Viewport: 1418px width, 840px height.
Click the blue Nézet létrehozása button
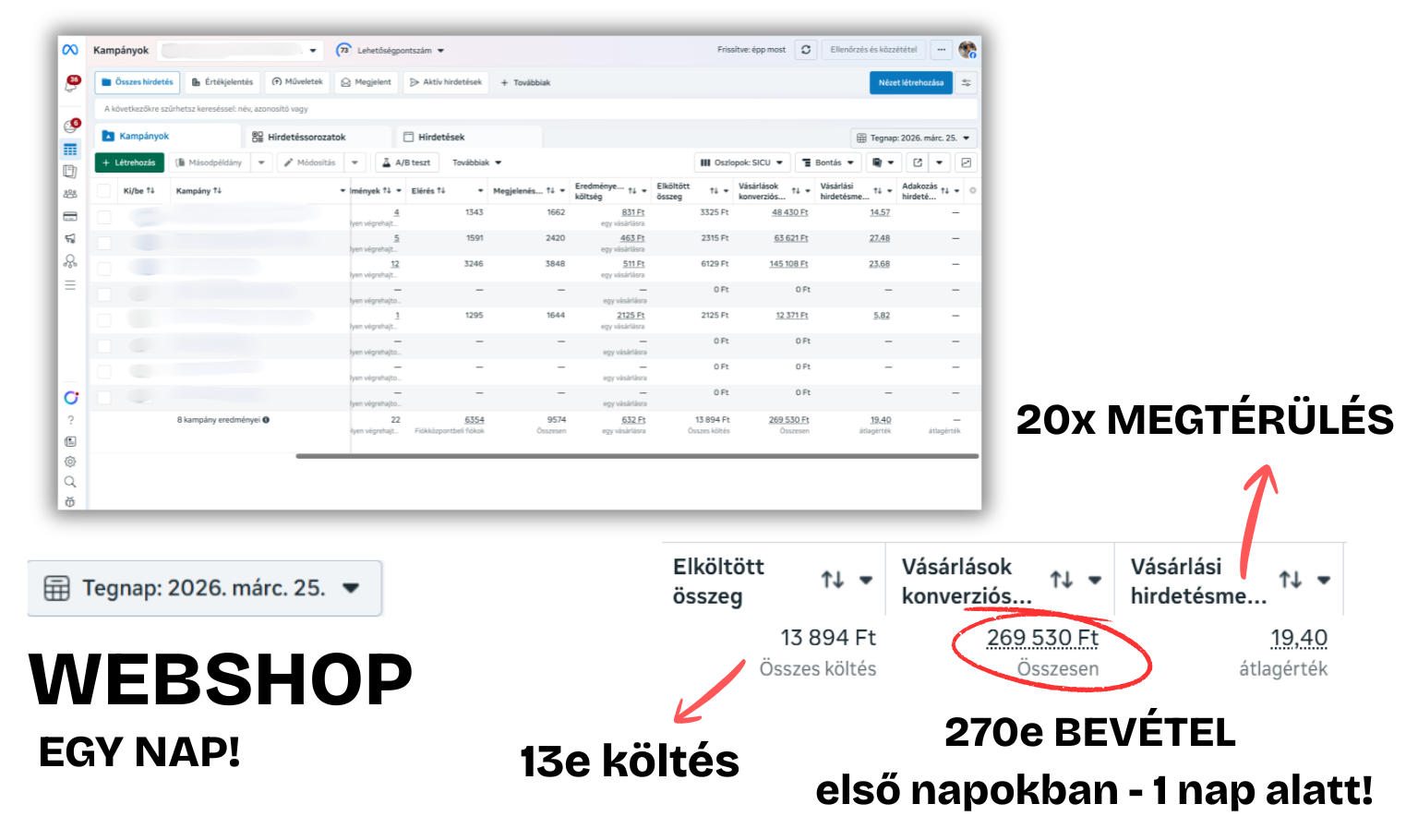[x=911, y=83]
